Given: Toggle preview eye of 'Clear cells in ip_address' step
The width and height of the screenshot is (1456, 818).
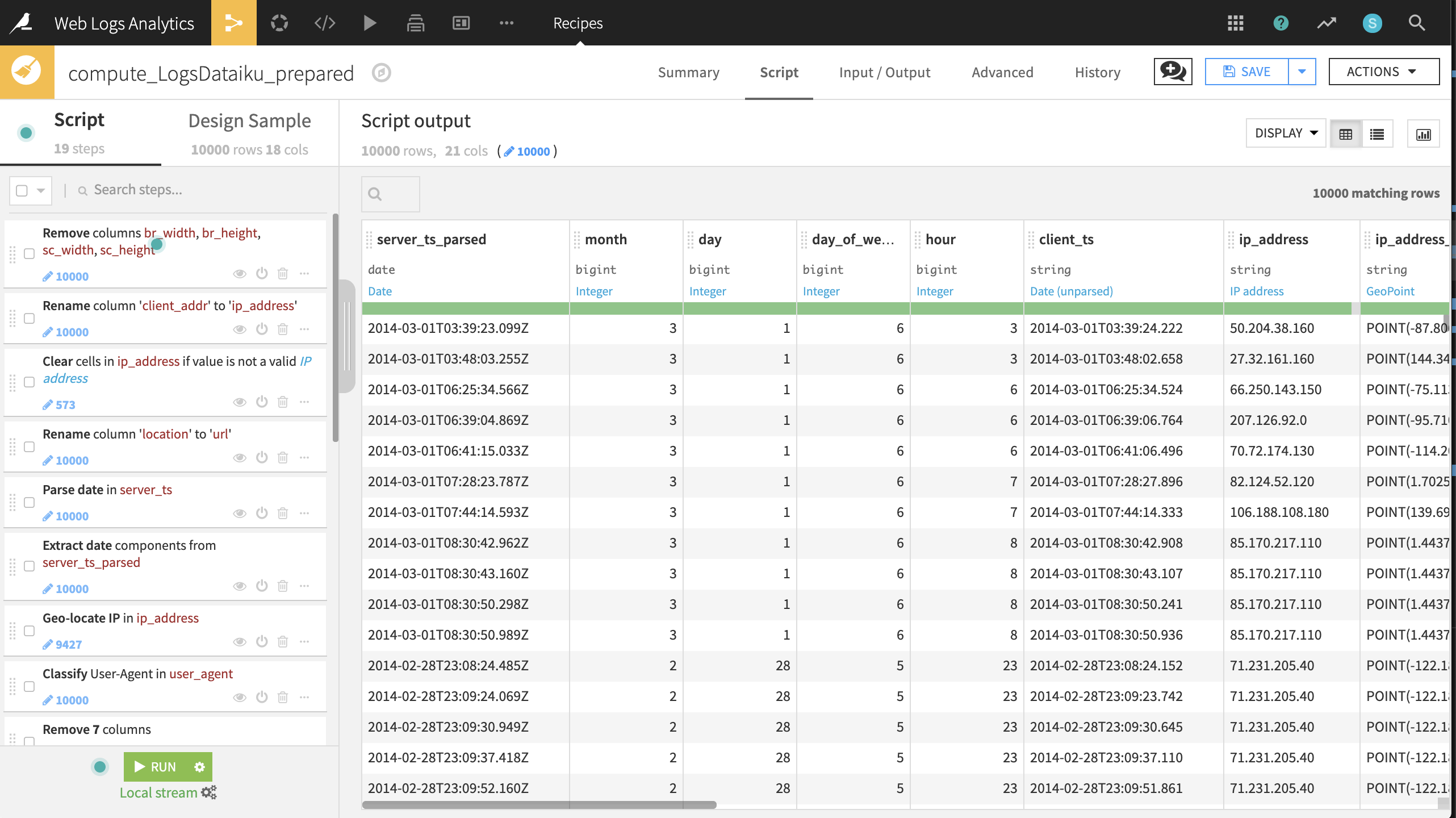Looking at the screenshot, I should pos(240,402).
